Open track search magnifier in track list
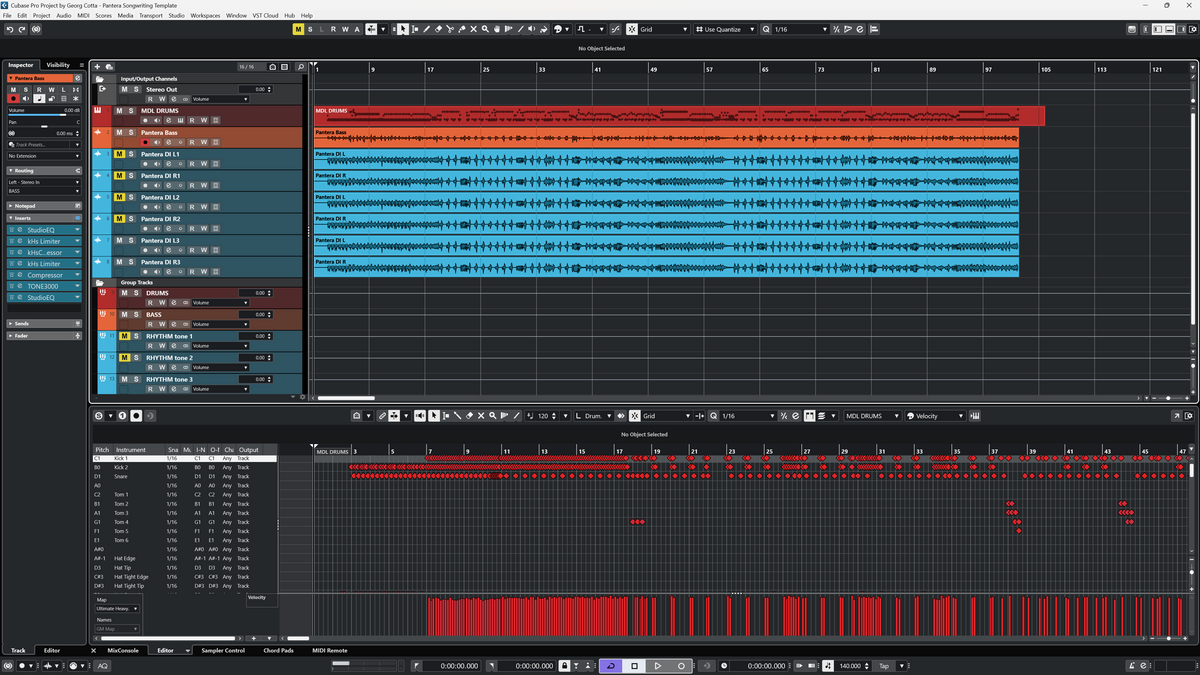Screen dimensions: 1200x675 coord(301,67)
